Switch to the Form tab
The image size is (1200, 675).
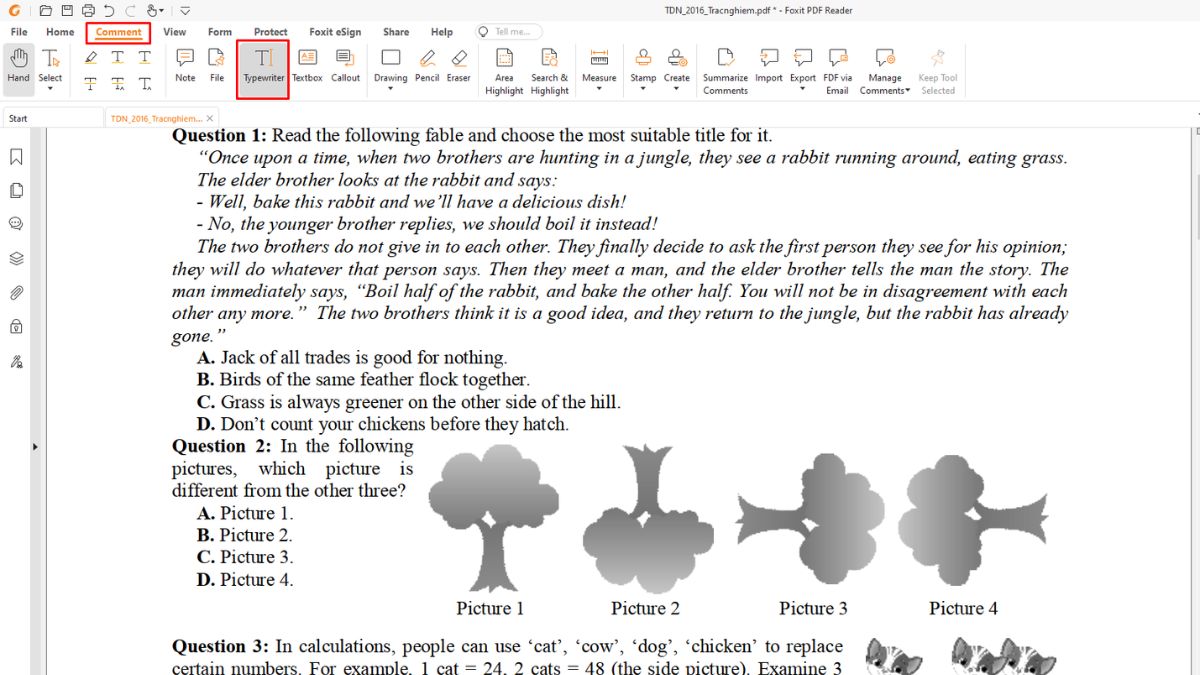(x=220, y=32)
